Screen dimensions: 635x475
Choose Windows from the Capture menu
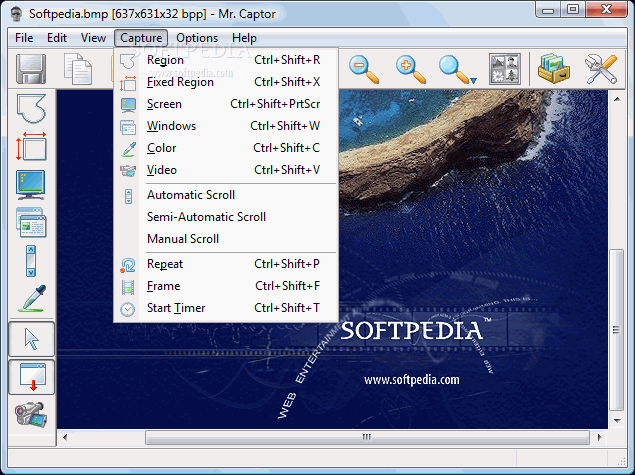[x=226, y=126]
